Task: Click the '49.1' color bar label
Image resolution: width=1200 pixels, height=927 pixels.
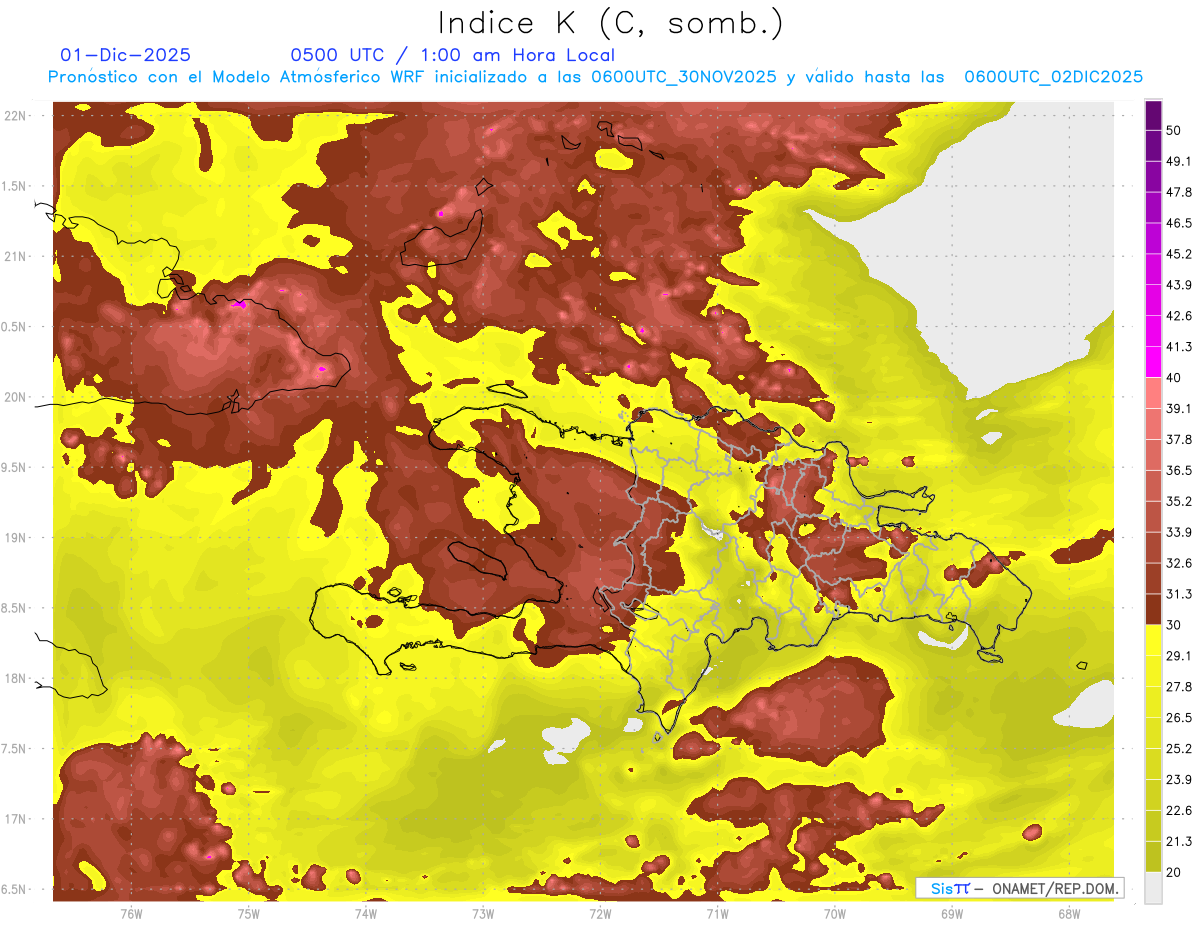Action: (1179, 161)
